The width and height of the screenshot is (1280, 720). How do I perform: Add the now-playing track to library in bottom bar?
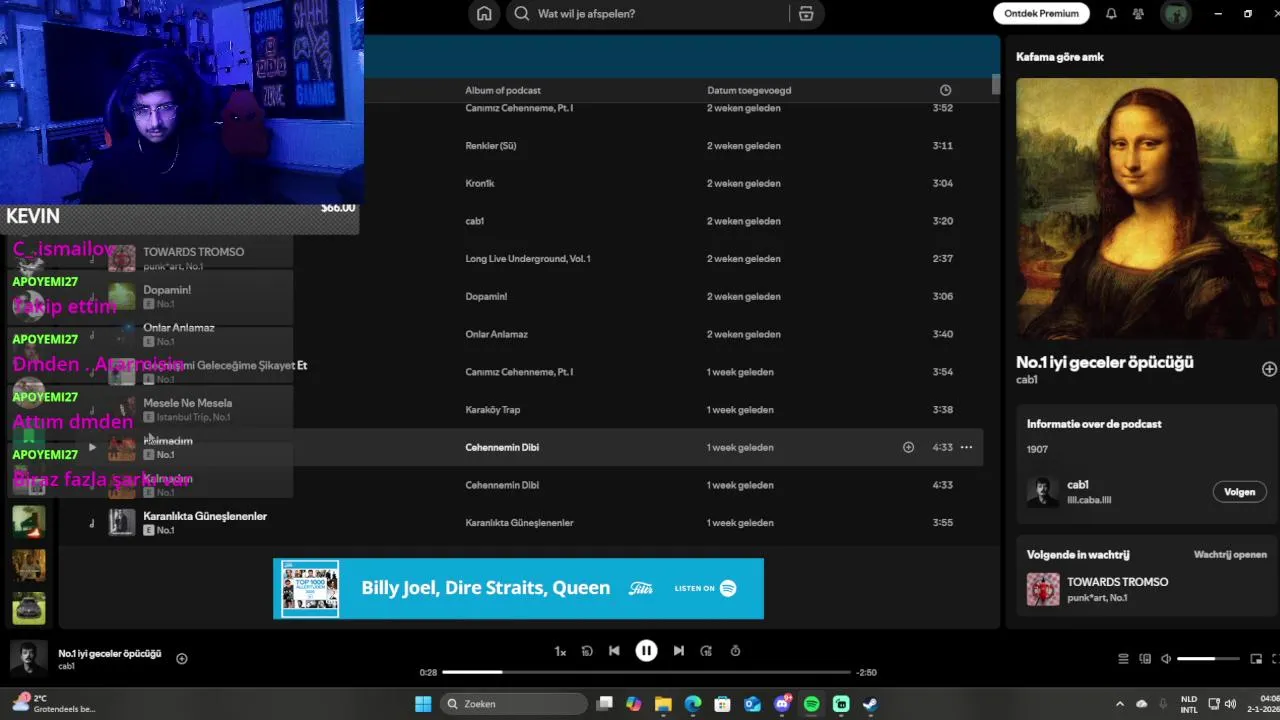click(x=182, y=658)
